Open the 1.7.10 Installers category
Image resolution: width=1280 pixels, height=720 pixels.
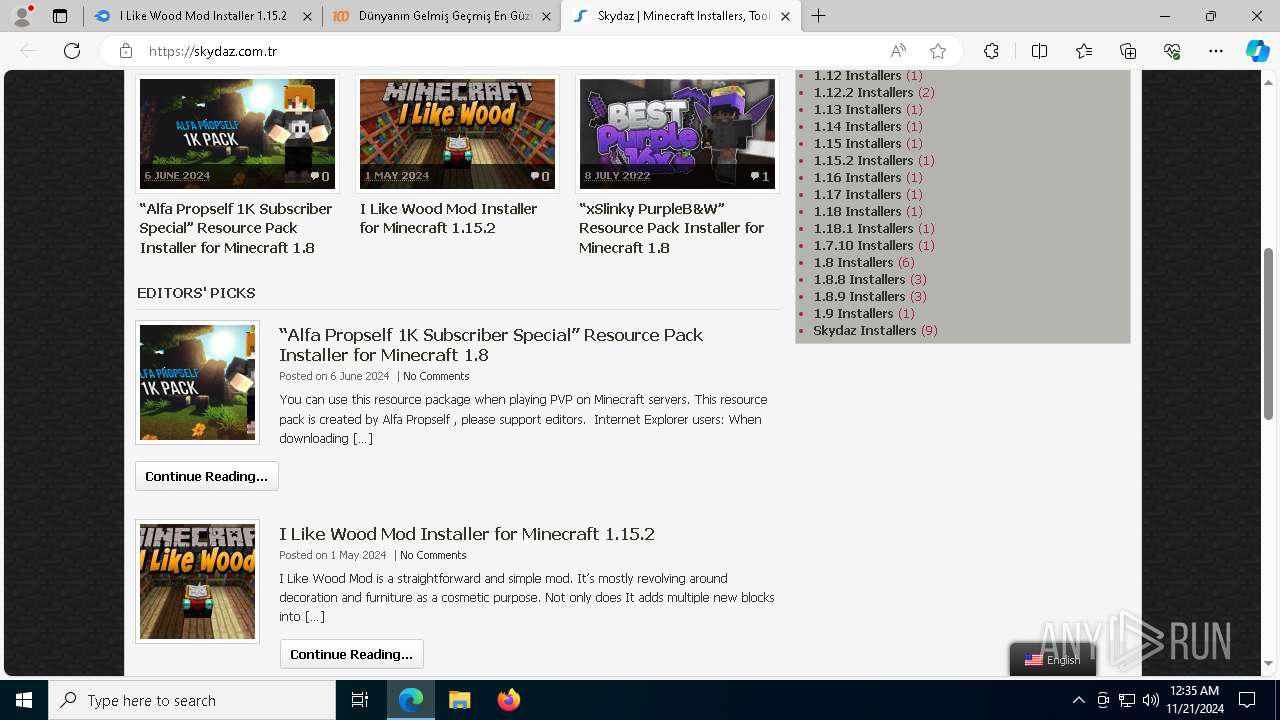pos(863,245)
